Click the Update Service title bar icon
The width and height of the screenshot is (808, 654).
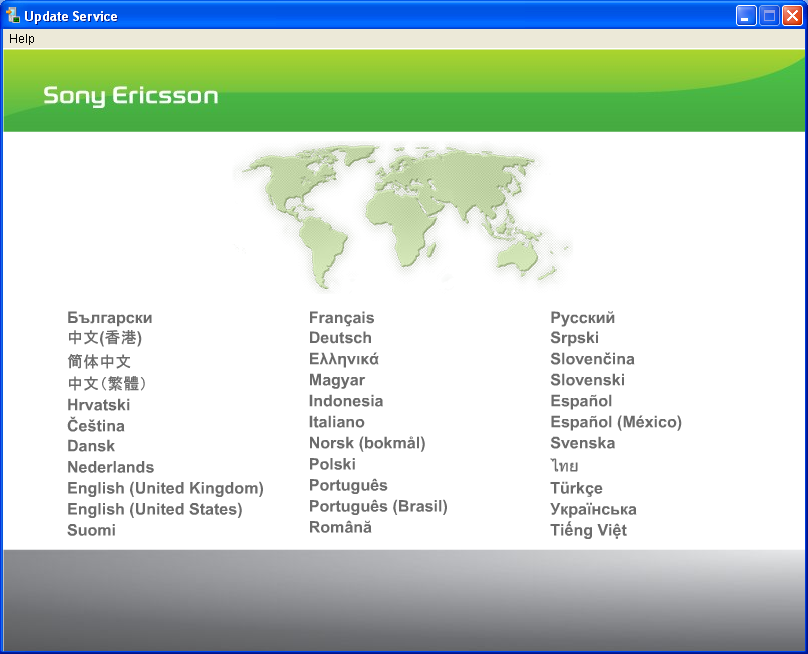tap(13, 16)
